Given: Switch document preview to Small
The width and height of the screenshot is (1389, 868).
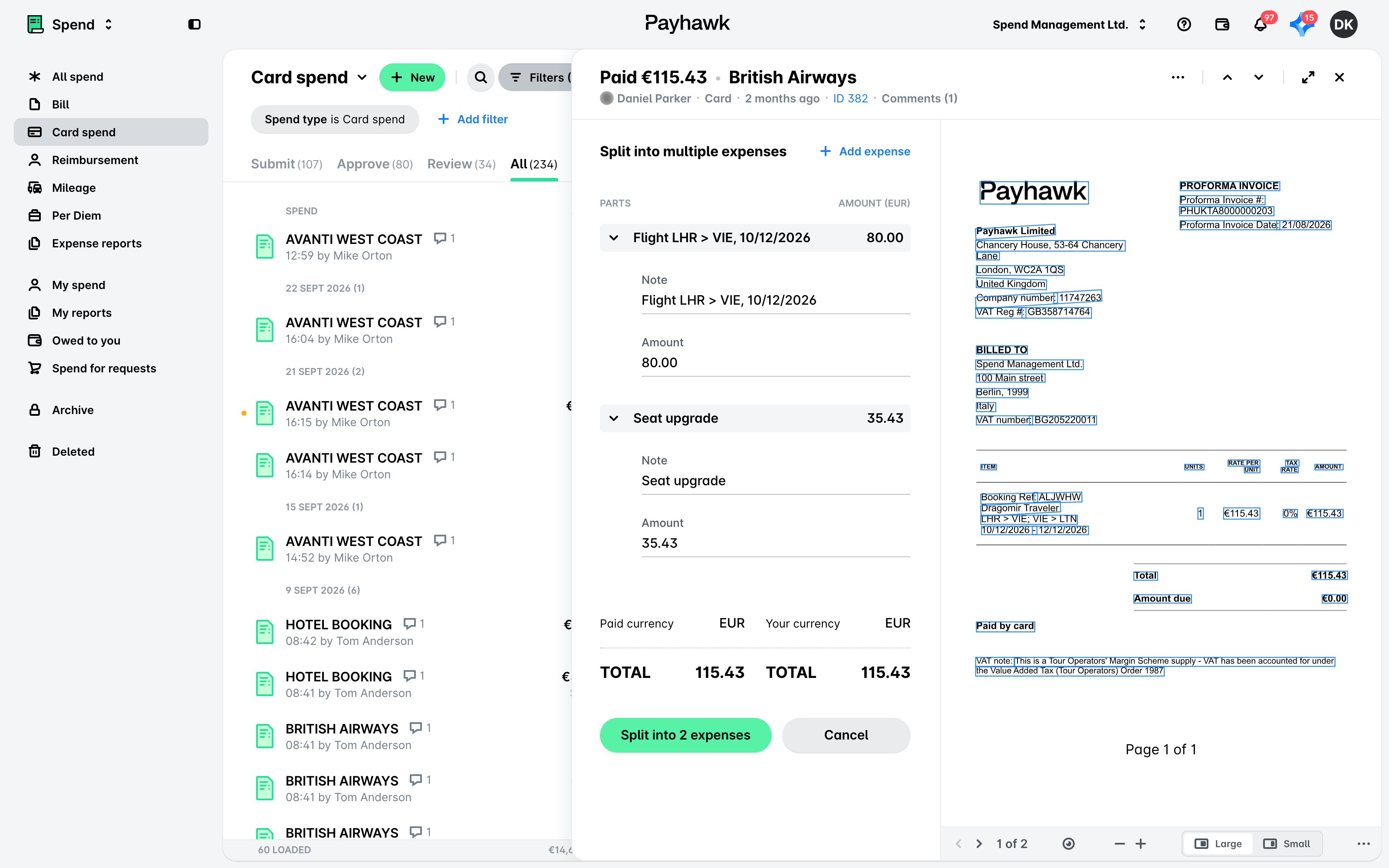Looking at the screenshot, I should pyautogui.click(x=1287, y=843).
